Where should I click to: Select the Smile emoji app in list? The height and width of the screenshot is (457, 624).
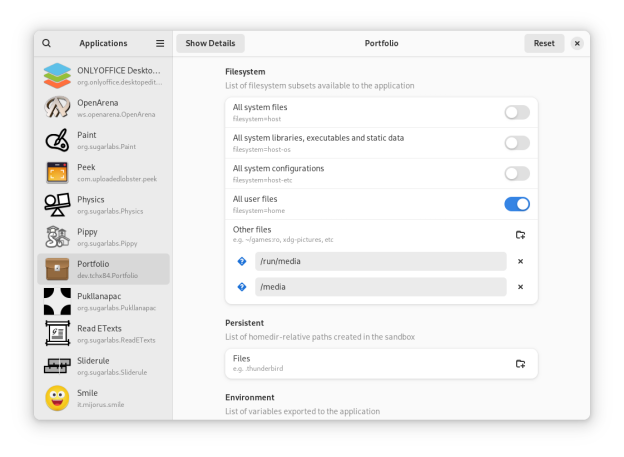coord(57,398)
